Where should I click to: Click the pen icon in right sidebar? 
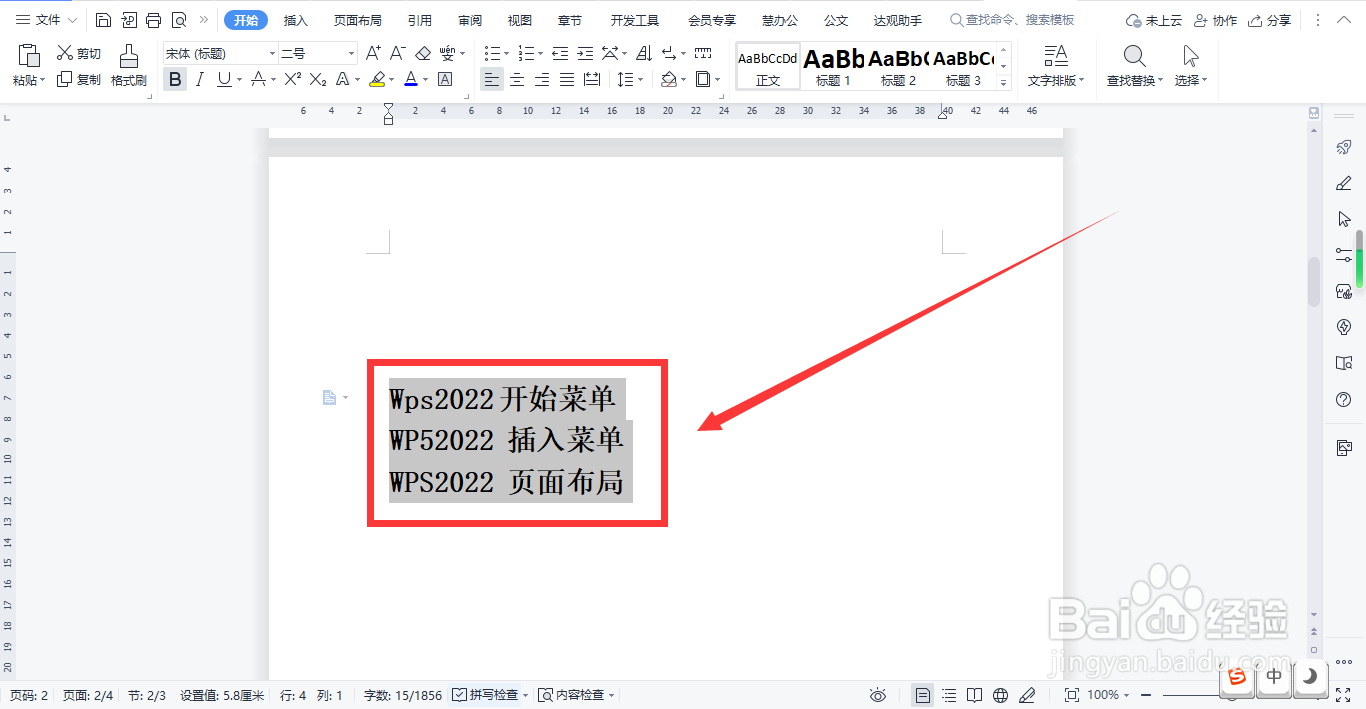point(1344,183)
